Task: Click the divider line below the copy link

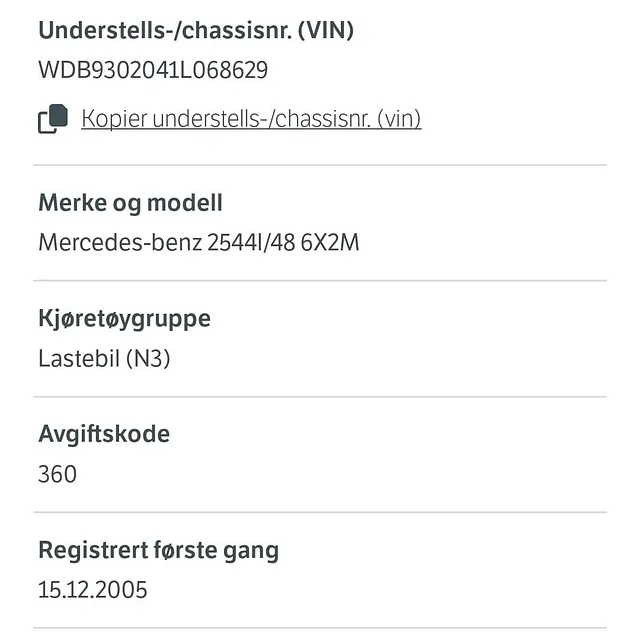Action: (320, 165)
